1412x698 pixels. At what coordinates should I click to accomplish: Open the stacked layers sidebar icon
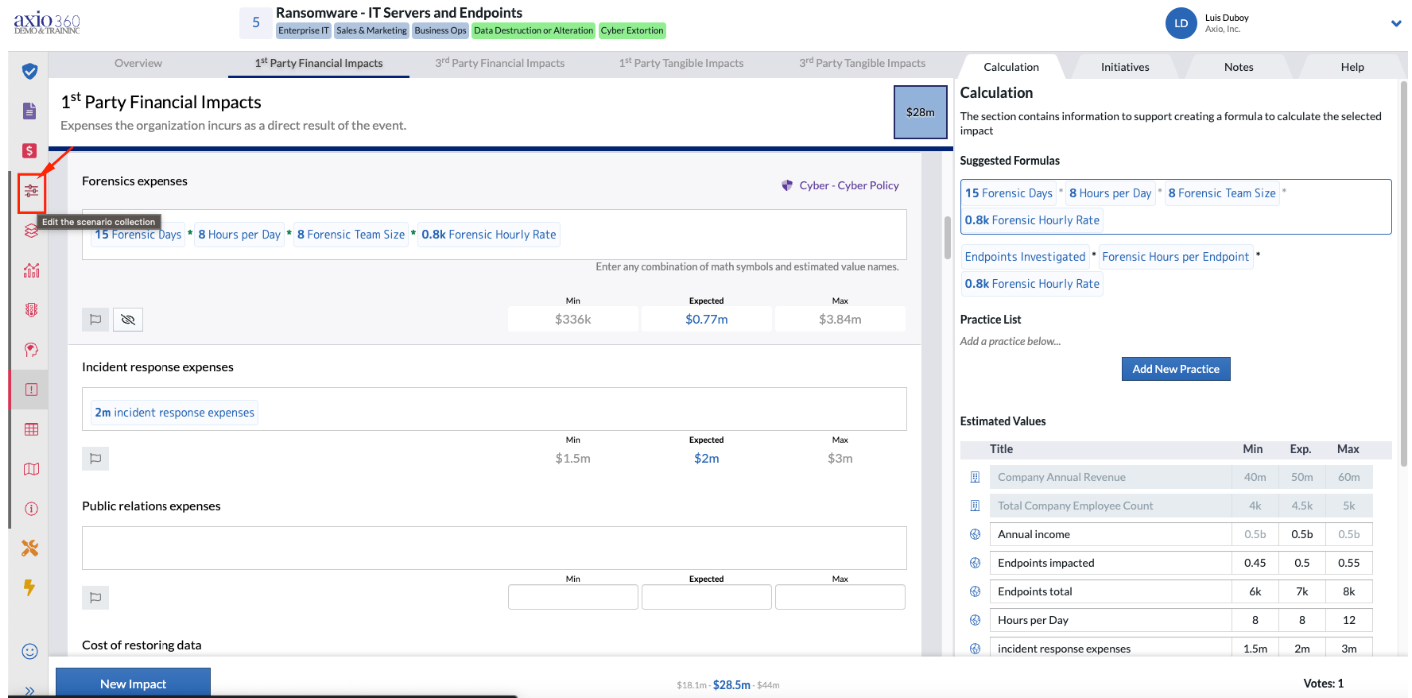pos(31,231)
